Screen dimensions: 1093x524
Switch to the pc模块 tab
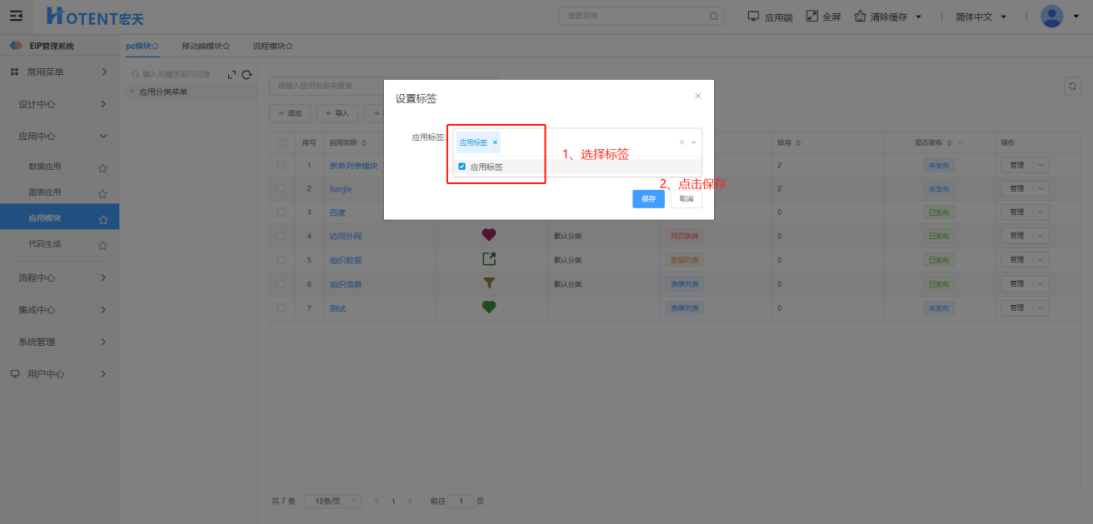coord(142,46)
